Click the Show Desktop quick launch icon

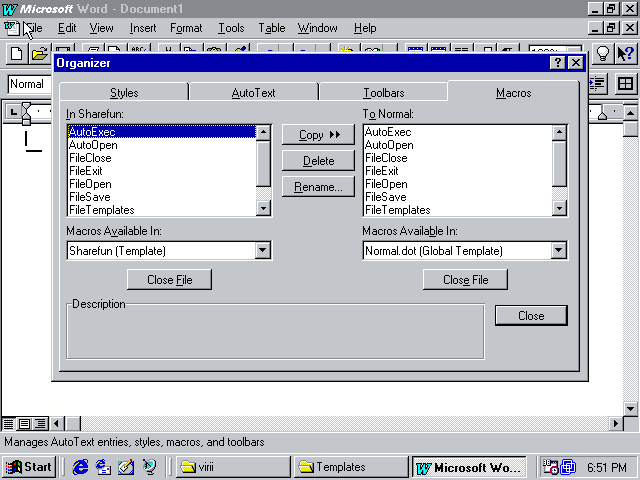pyautogui.click(x=126, y=467)
